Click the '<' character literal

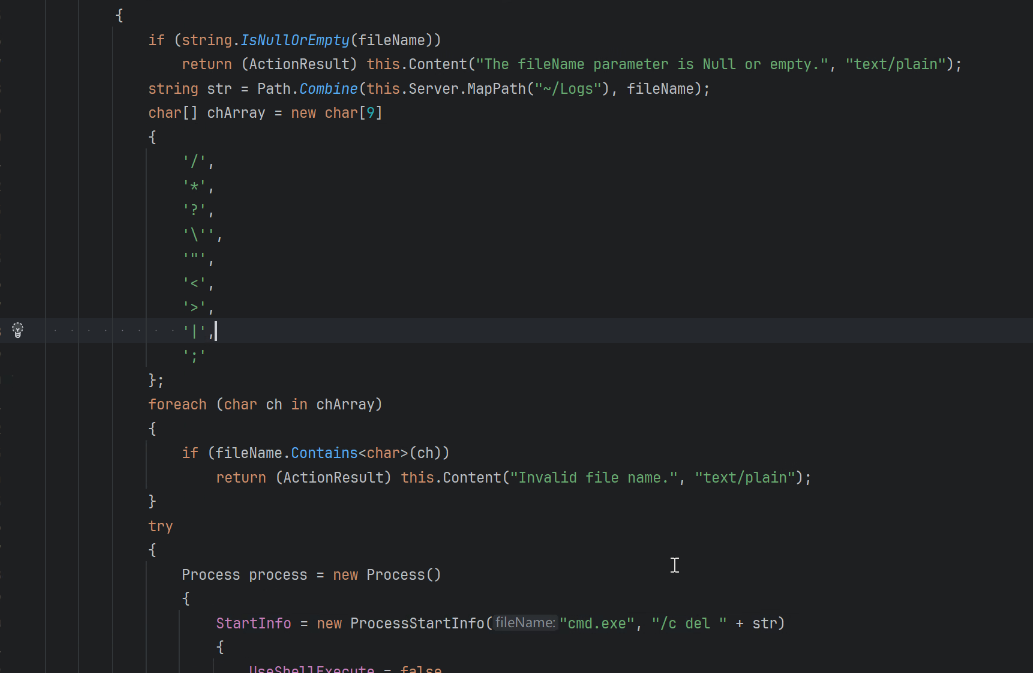tap(194, 284)
